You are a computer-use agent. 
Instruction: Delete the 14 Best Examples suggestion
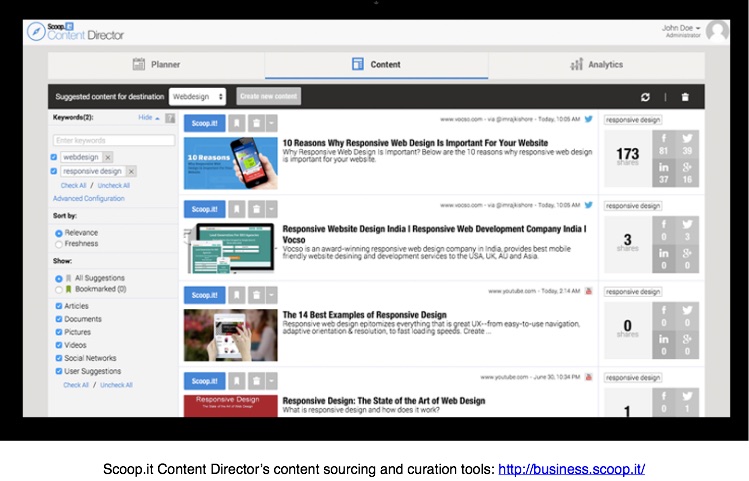[256, 295]
